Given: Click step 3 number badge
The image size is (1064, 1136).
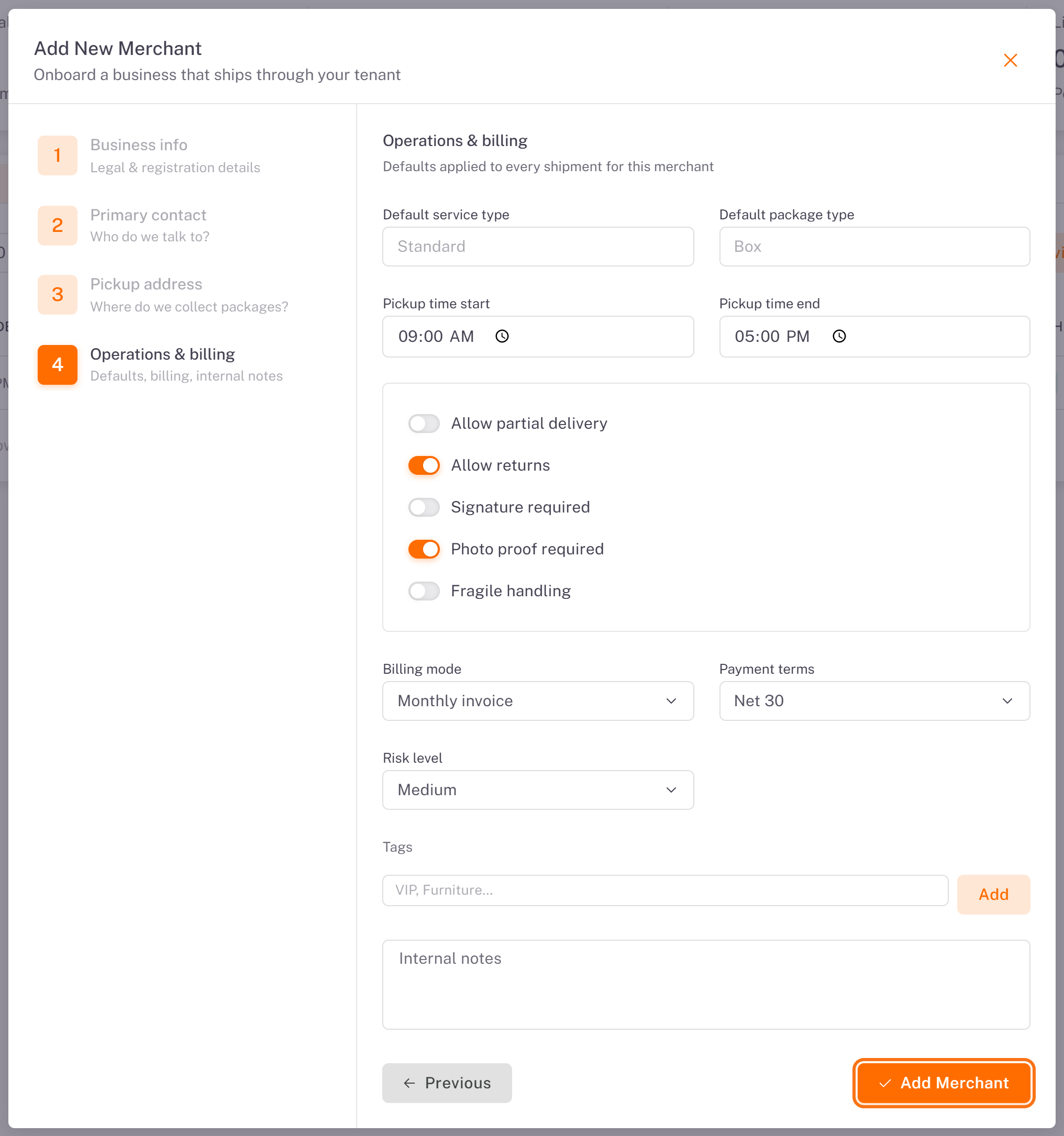Looking at the screenshot, I should (x=58, y=295).
